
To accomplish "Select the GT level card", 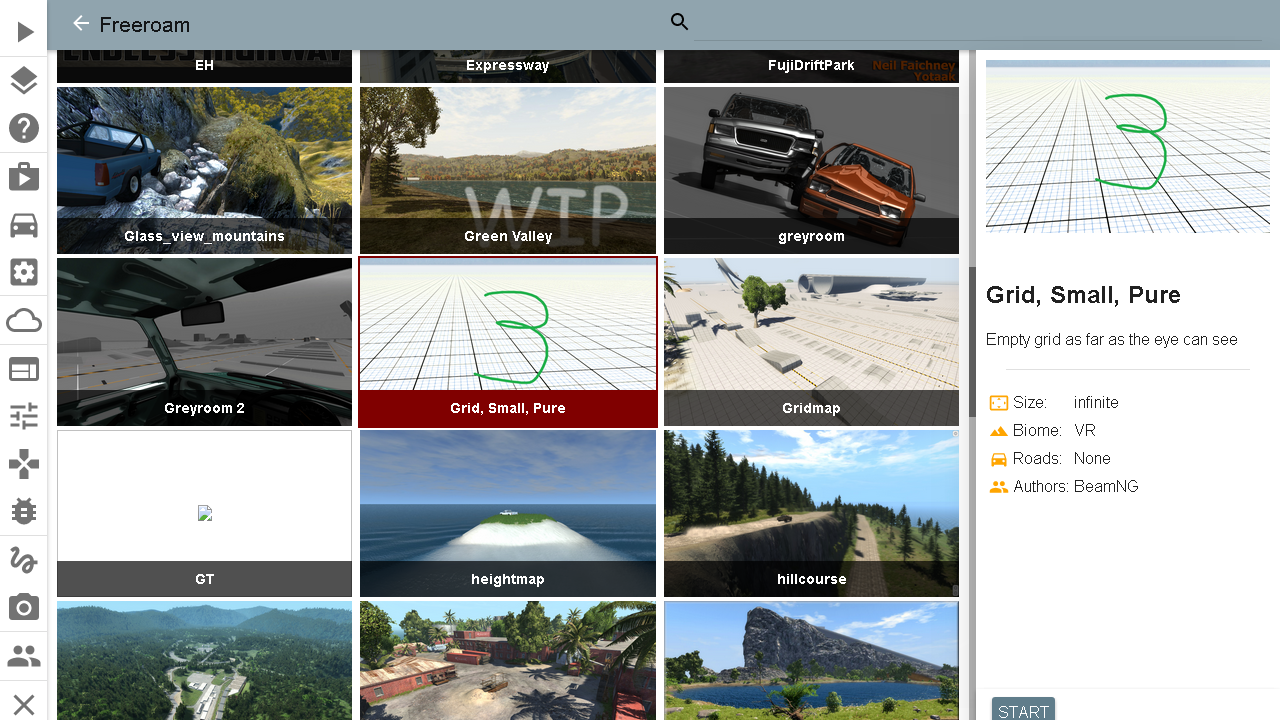I will (205, 513).
